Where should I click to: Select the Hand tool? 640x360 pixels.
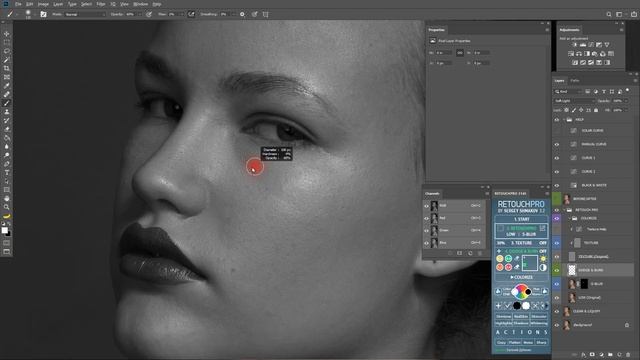pyautogui.click(x=7, y=198)
